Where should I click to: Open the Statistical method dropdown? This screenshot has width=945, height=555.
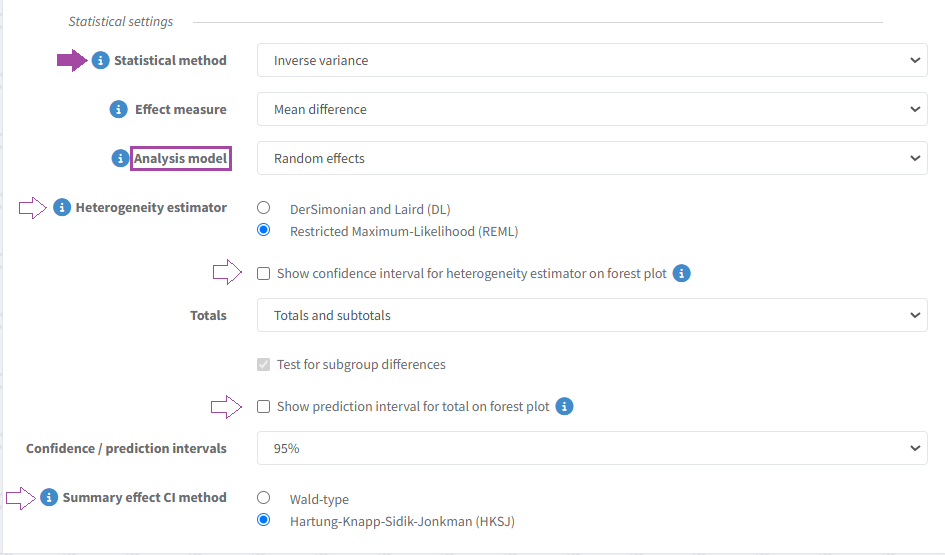pos(592,61)
